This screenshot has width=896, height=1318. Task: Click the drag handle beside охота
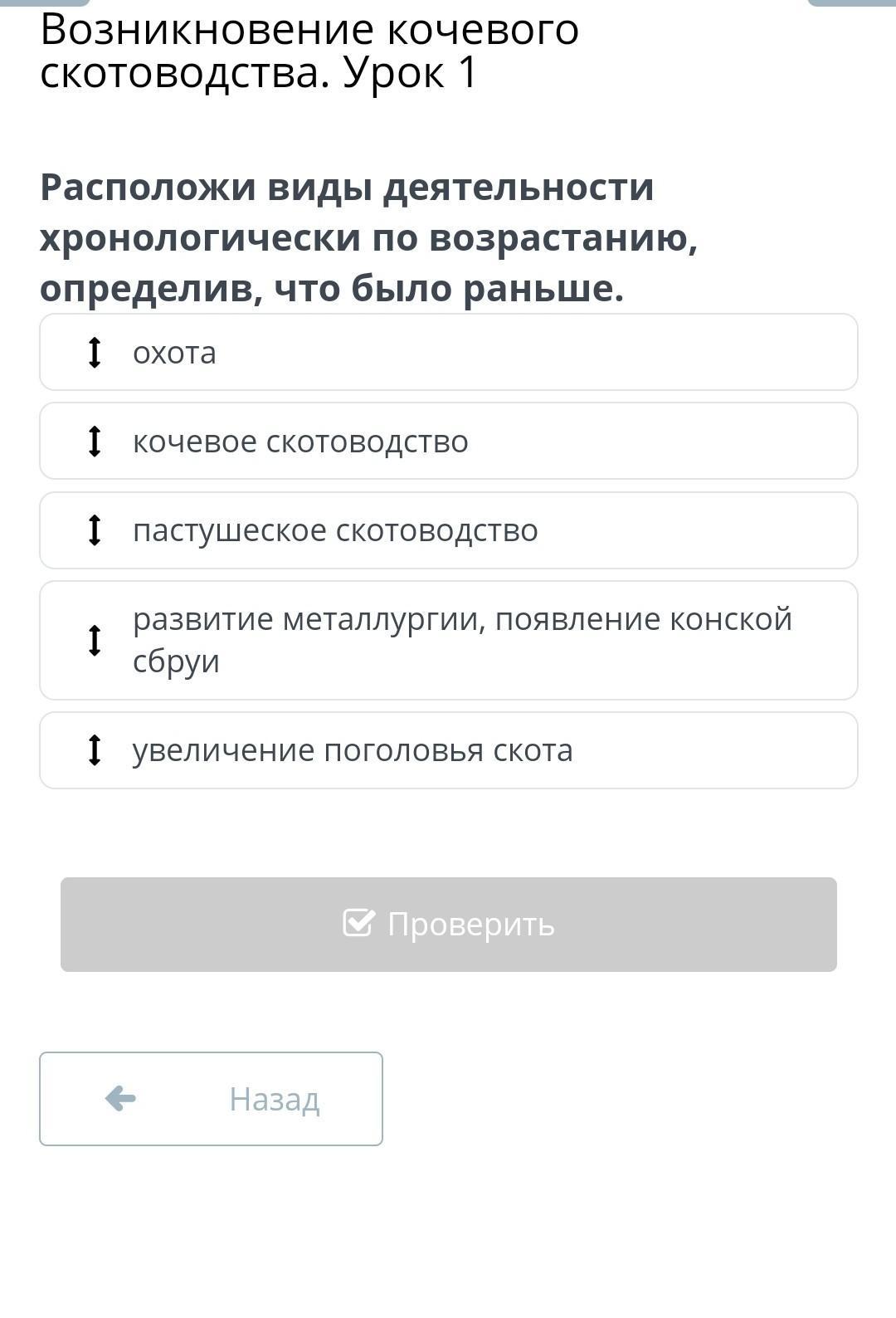point(95,353)
